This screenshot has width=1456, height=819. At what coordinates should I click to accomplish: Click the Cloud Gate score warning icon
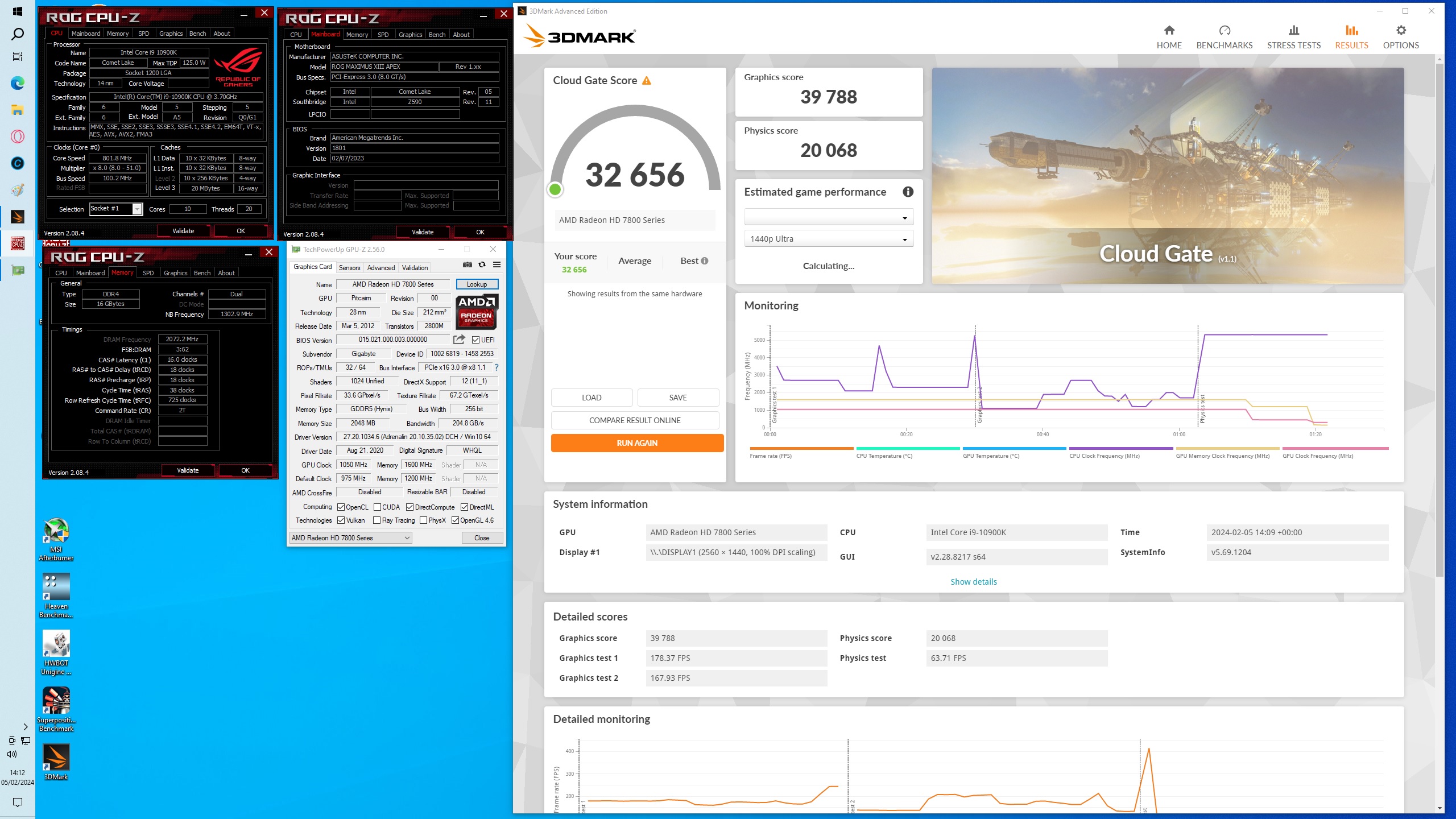pyautogui.click(x=647, y=81)
